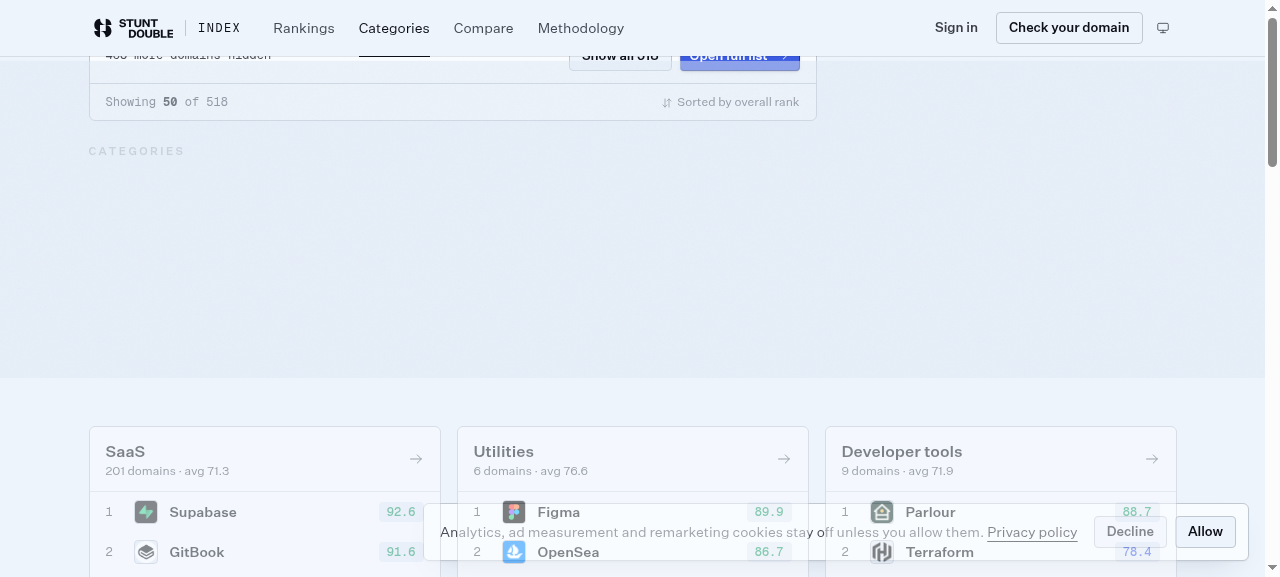This screenshot has width=1280, height=577.
Task: Click the Terraform logo icon
Action: (x=882, y=552)
